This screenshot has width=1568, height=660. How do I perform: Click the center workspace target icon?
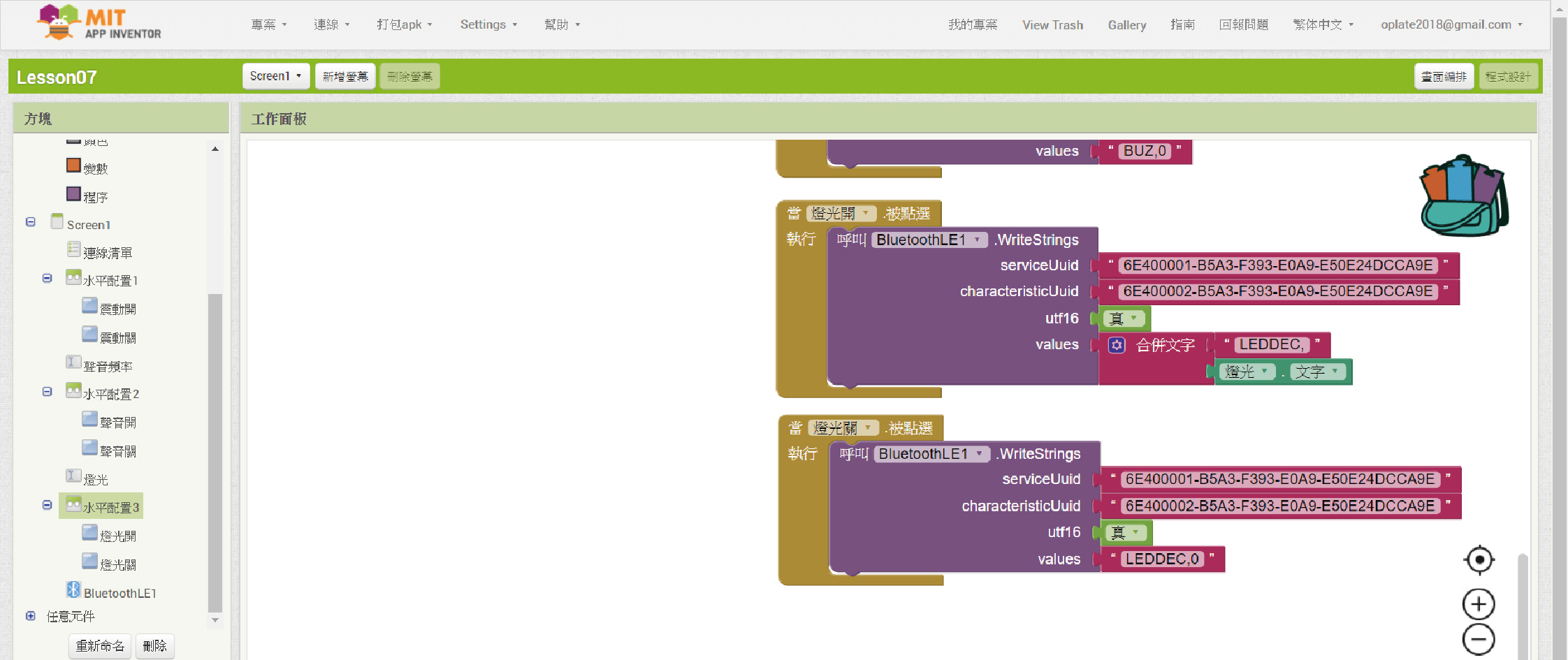1479,559
